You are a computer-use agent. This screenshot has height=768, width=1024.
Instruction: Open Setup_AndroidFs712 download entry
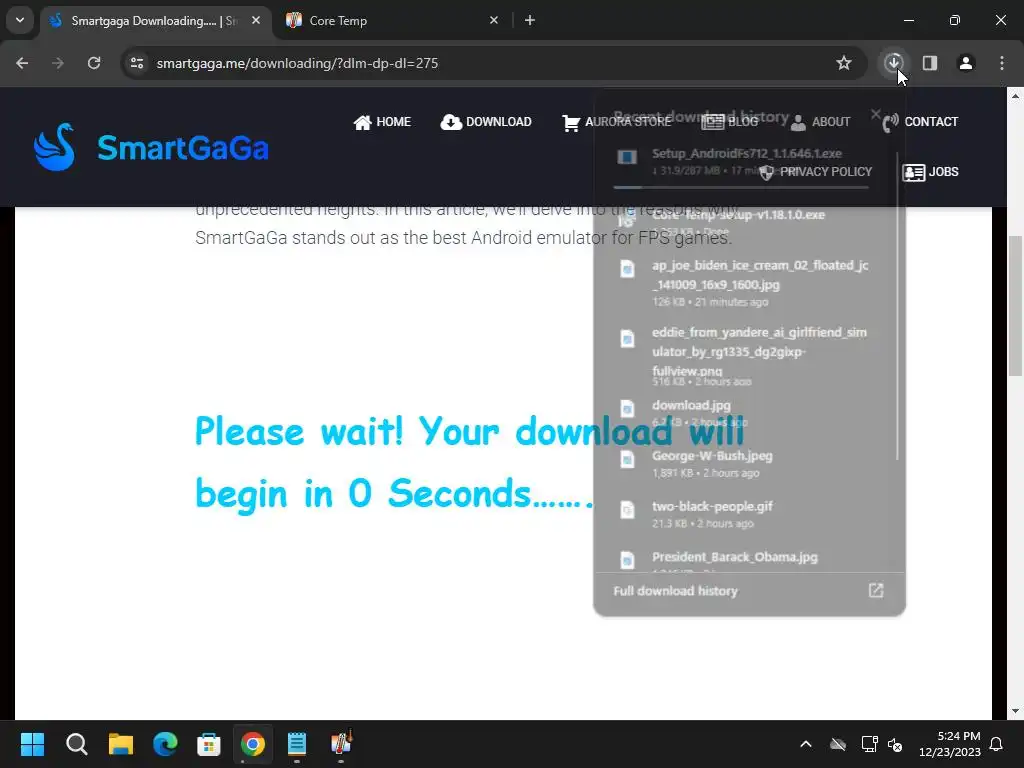(744, 163)
